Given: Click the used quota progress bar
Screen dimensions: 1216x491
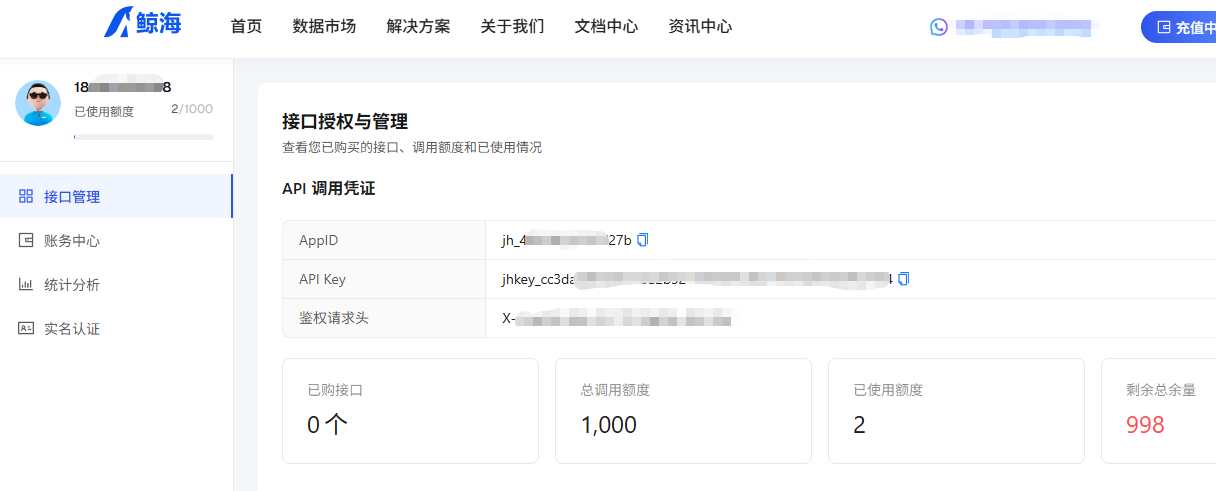Looking at the screenshot, I should 143,136.
